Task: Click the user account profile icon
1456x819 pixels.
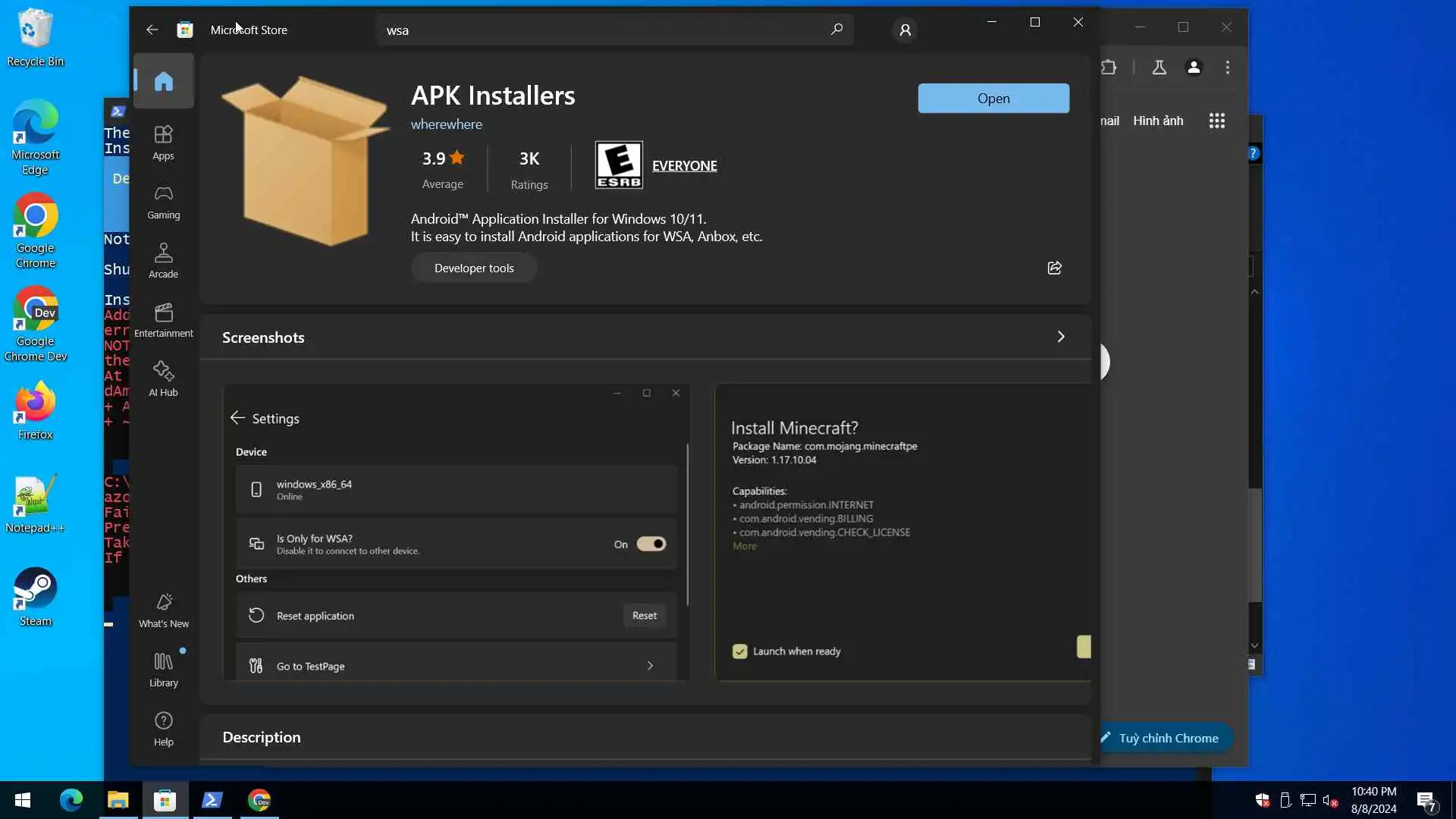Action: tap(905, 30)
